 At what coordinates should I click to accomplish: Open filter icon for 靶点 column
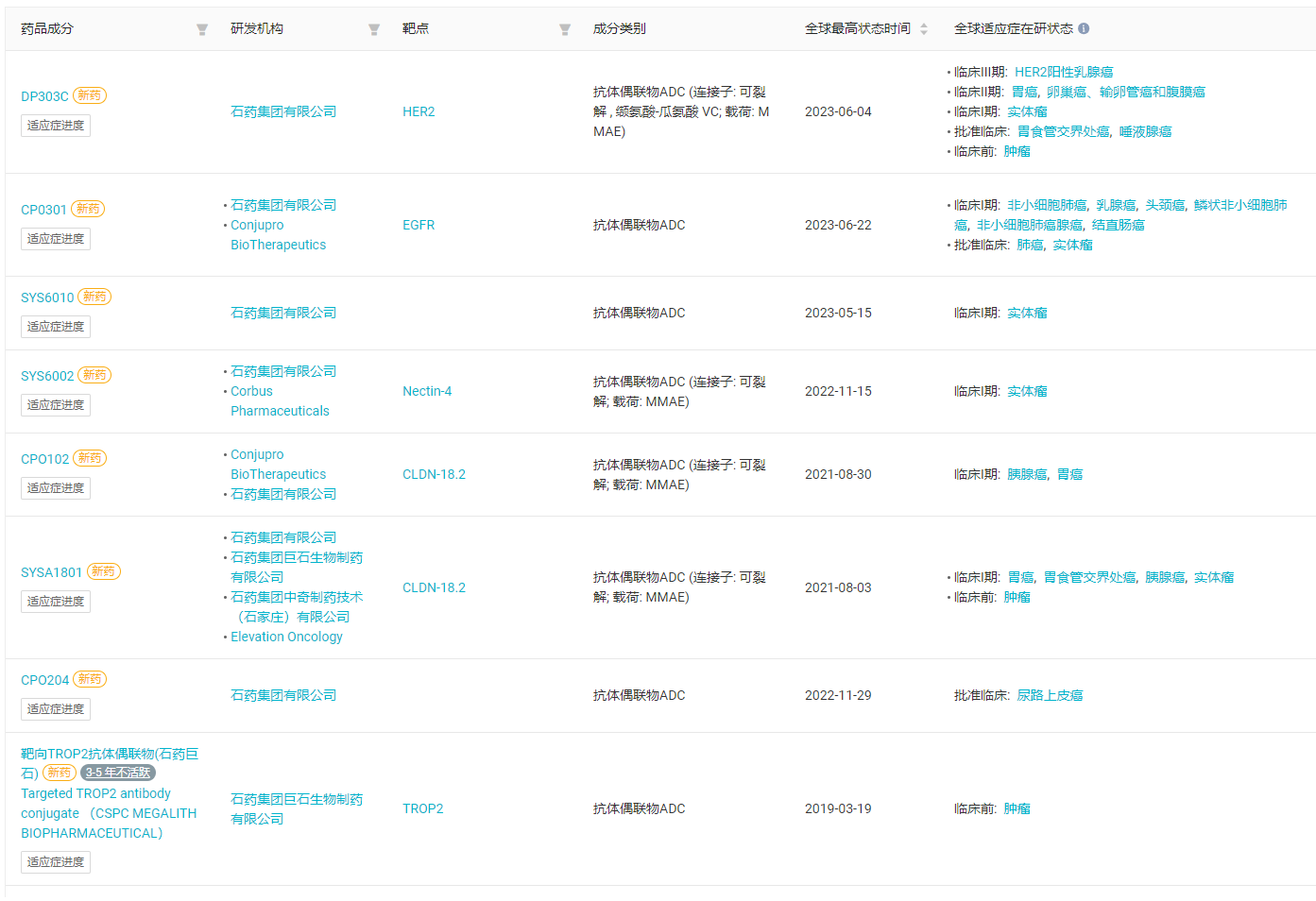click(564, 29)
